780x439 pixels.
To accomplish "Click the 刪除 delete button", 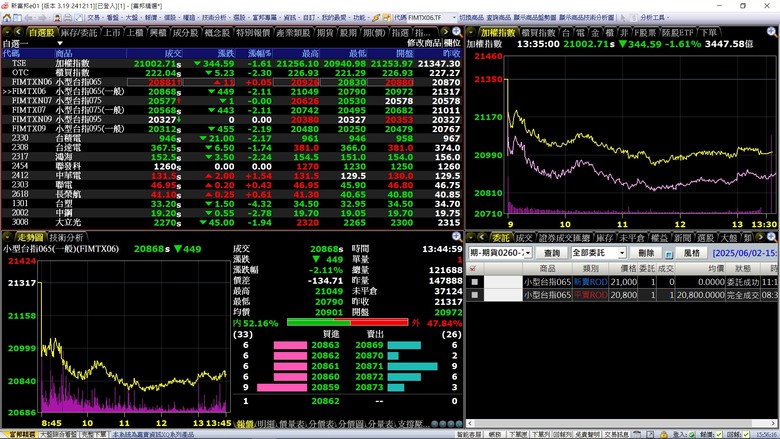I will [x=646, y=253].
